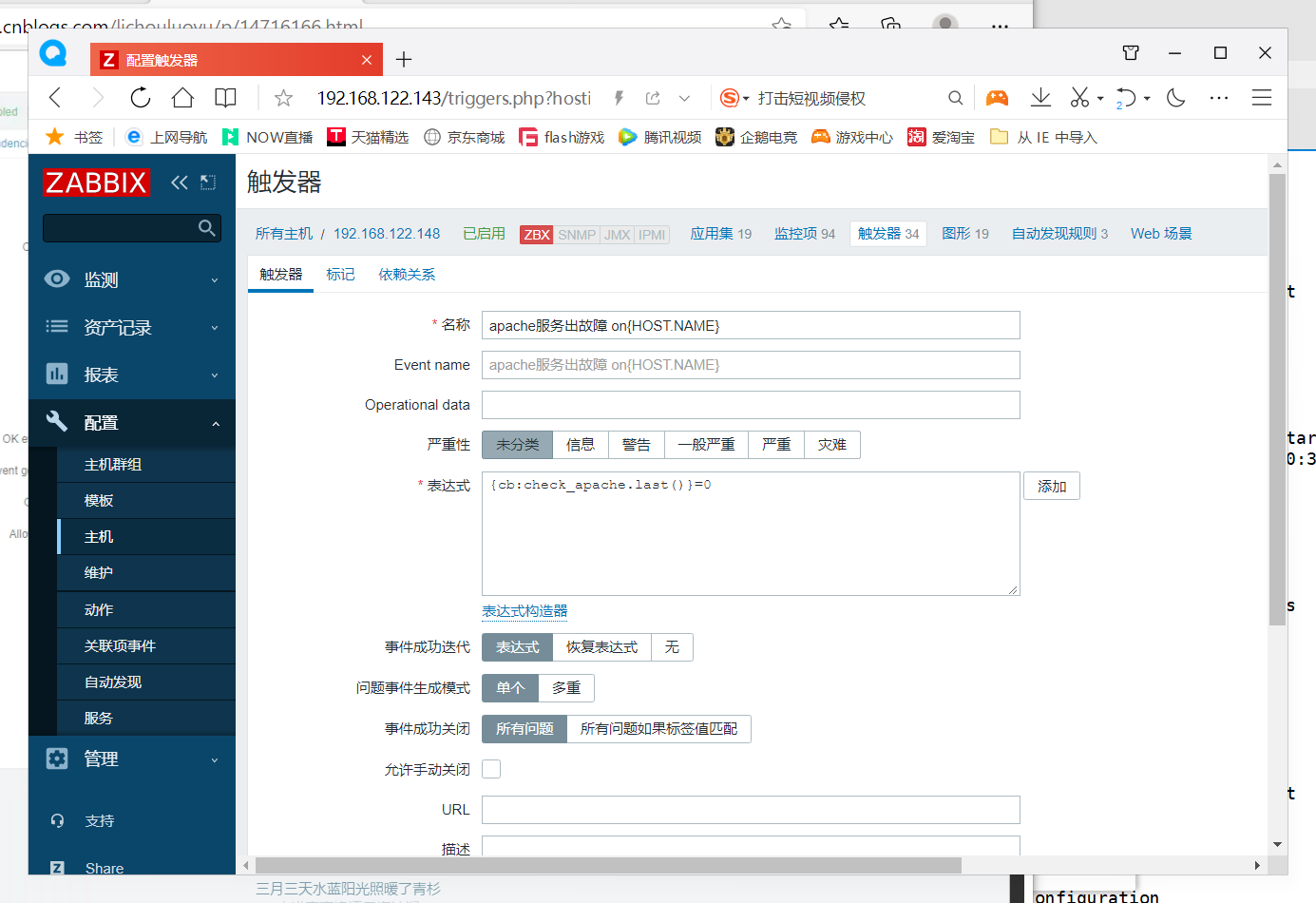Click the scroll-down arrow of page scrollbar
Screen dimensions: 1316x903
pos(1277,844)
